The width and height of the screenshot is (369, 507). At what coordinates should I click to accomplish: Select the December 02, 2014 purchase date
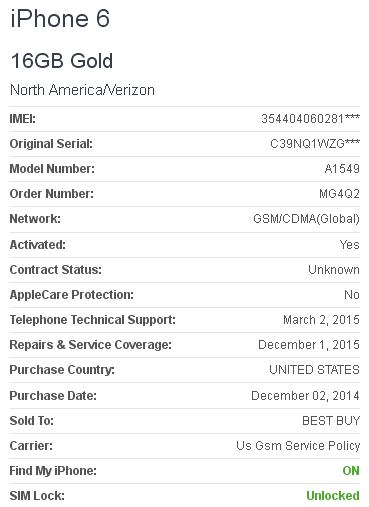tap(305, 396)
